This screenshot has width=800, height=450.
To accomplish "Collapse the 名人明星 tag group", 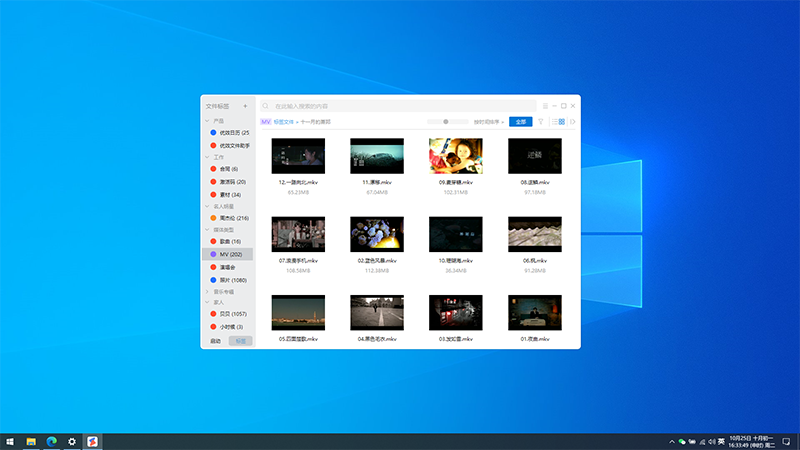I will (207, 207).
